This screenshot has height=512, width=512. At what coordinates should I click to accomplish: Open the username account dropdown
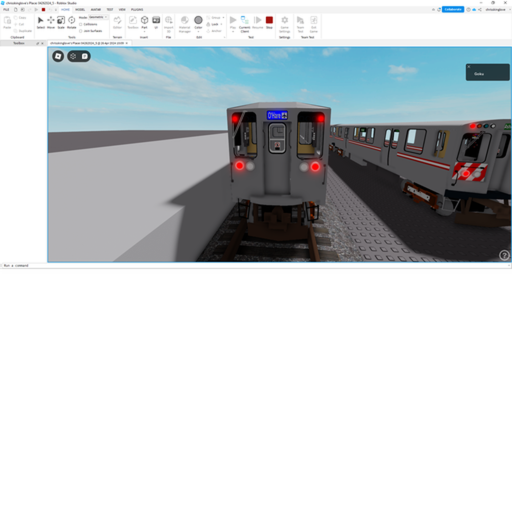(x=496, y=10)
